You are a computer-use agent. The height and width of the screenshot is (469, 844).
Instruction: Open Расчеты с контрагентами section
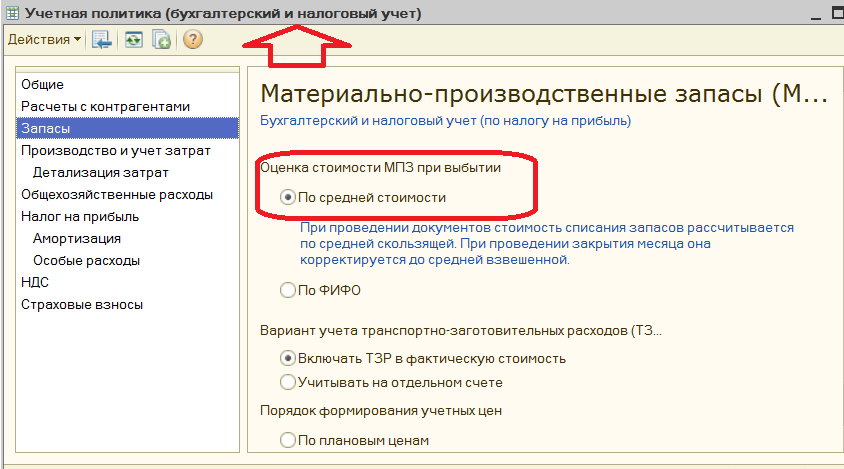click(128, 107)
